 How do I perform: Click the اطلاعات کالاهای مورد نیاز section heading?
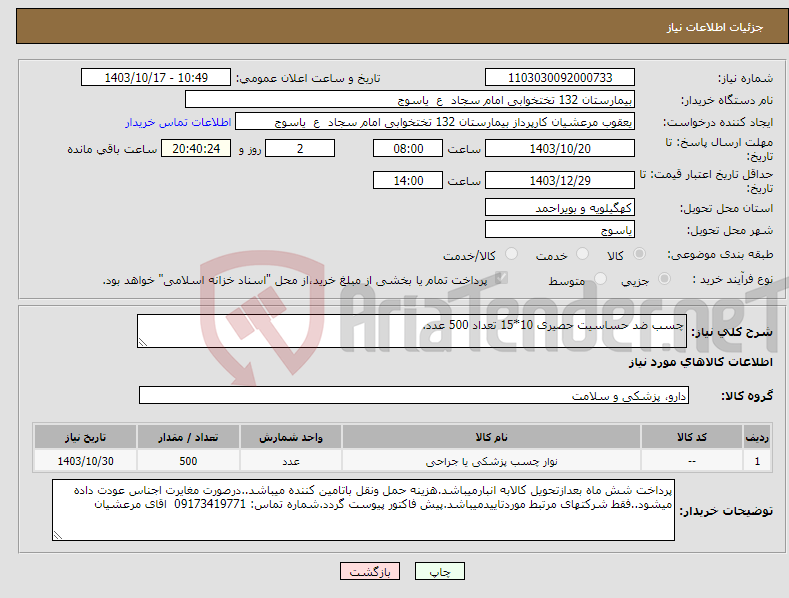700,362
